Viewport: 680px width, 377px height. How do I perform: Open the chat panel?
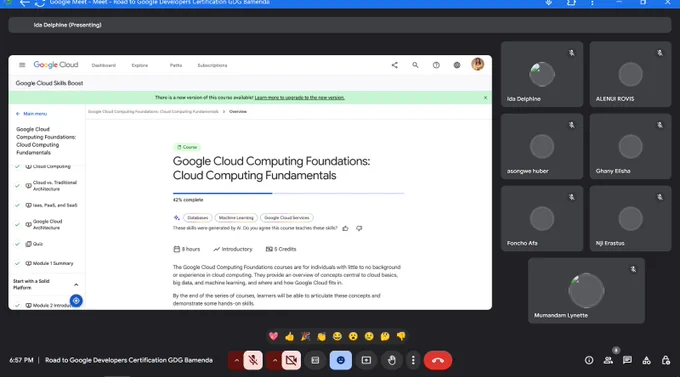coord(627,360)
